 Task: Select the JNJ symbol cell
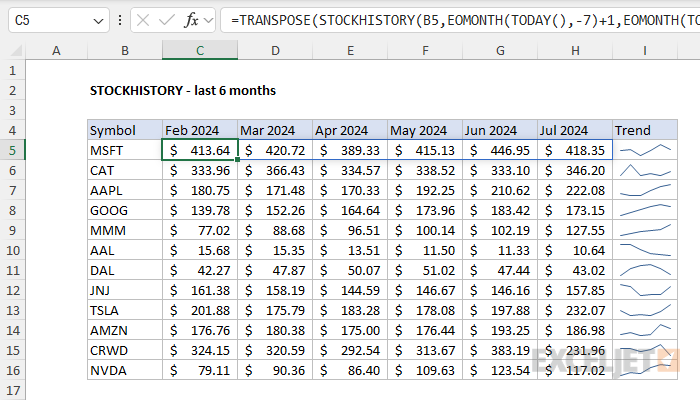point(125,290)
